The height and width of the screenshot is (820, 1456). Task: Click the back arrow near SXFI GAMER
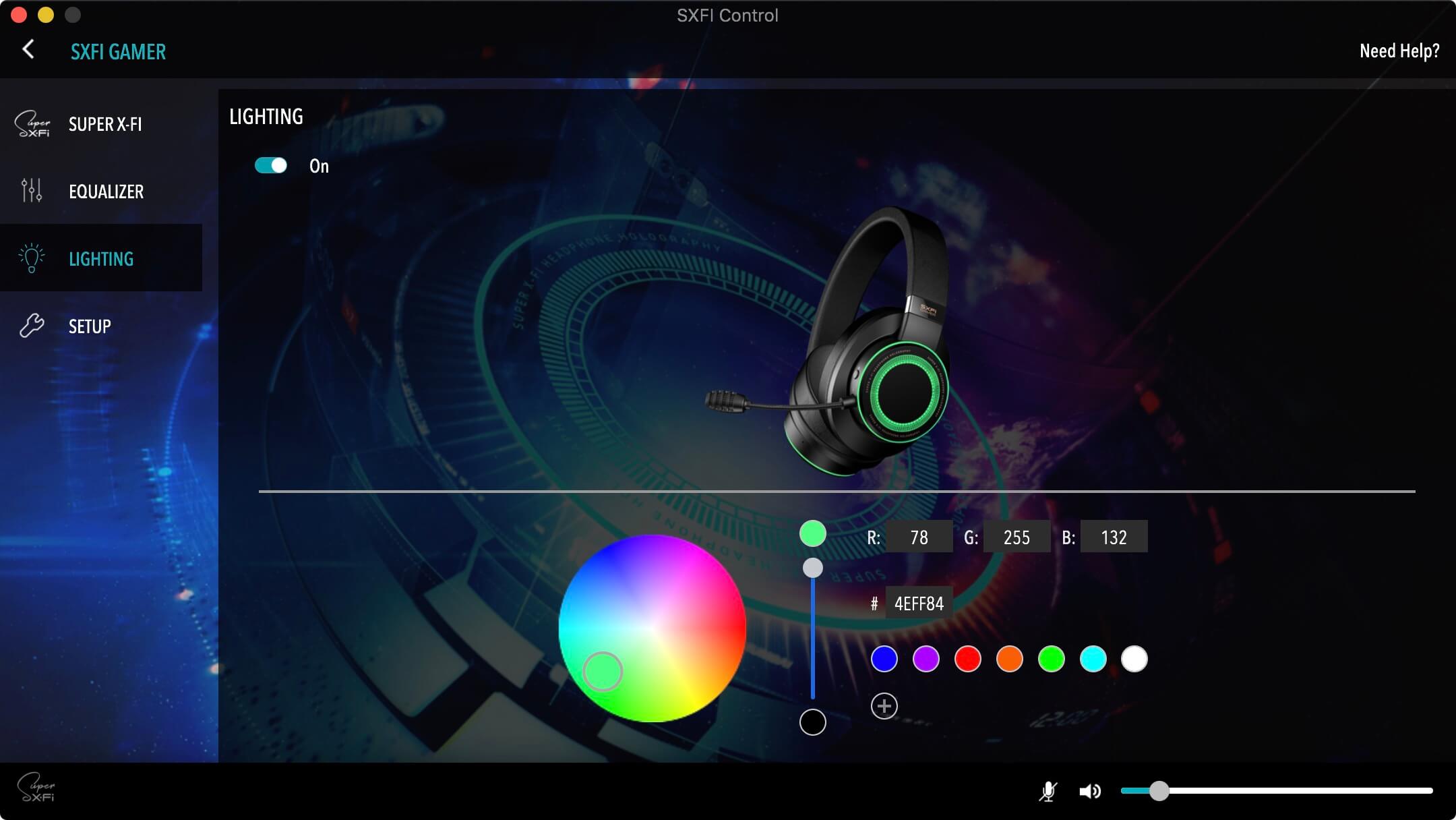click(28, 51)
